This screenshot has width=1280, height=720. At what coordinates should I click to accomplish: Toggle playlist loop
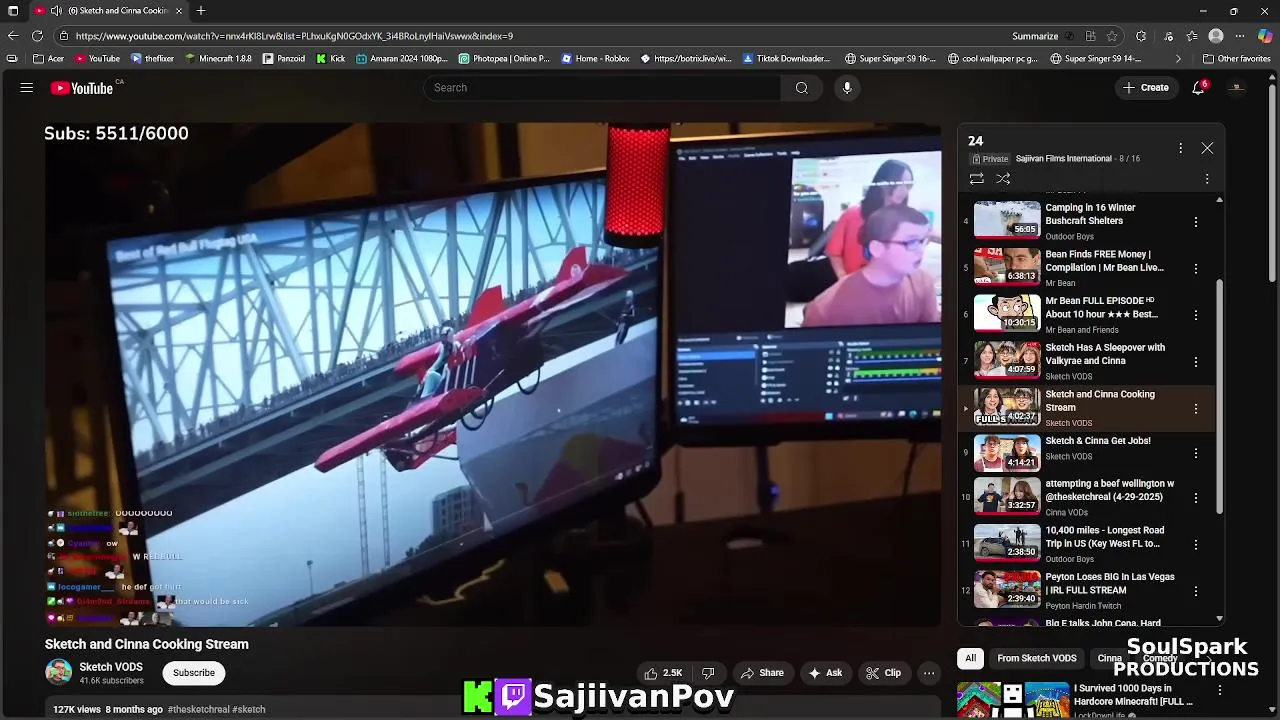(x=977, y=179)
